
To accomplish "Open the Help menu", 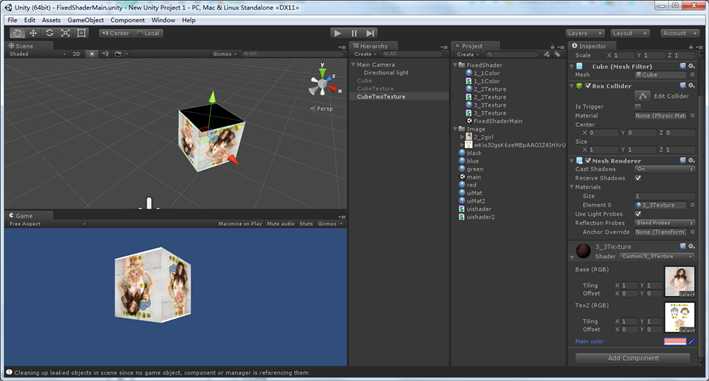I will [189, 20].
